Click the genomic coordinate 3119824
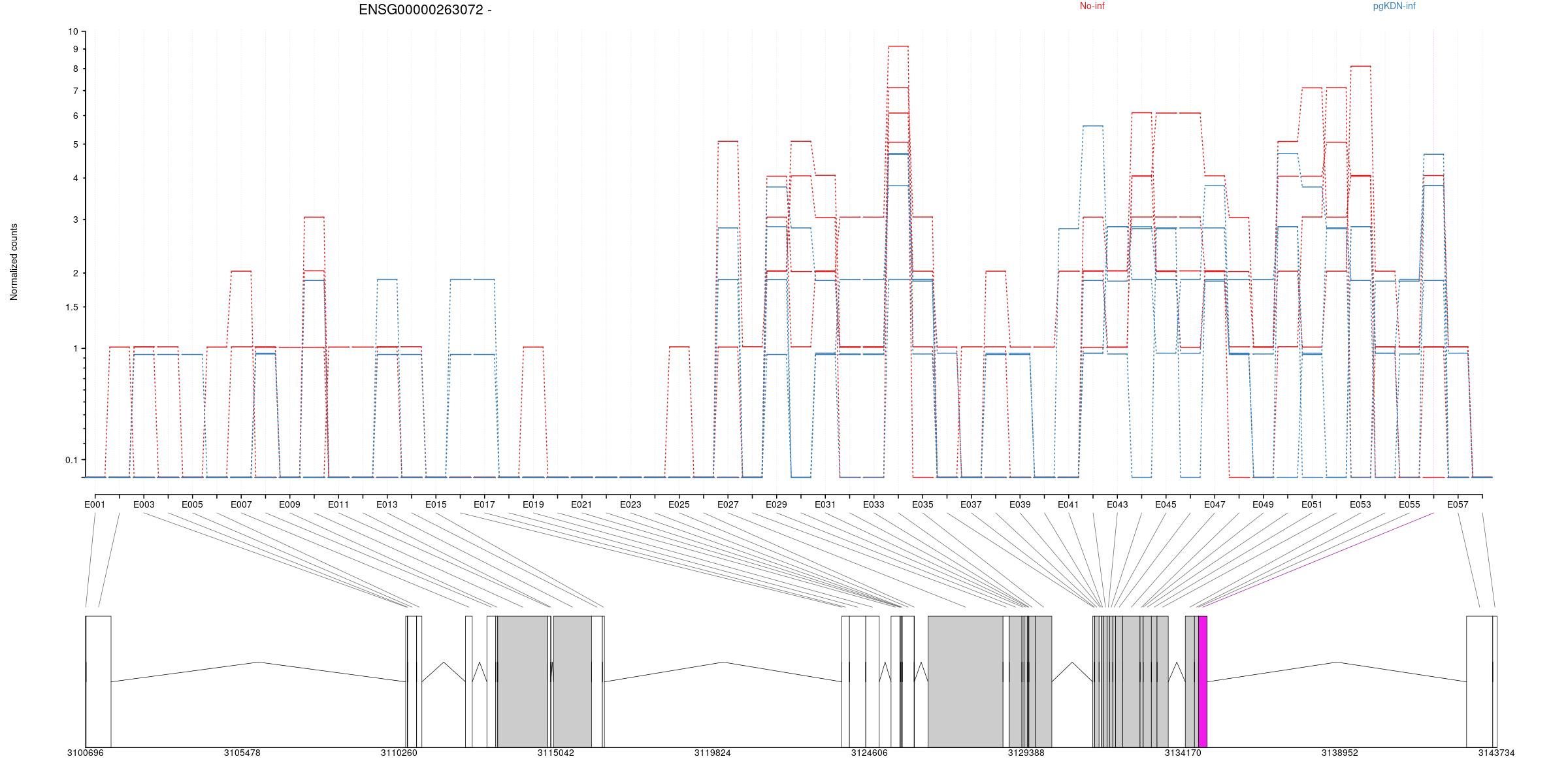Screen dimensions: 1568x784 tap(713, 753)
